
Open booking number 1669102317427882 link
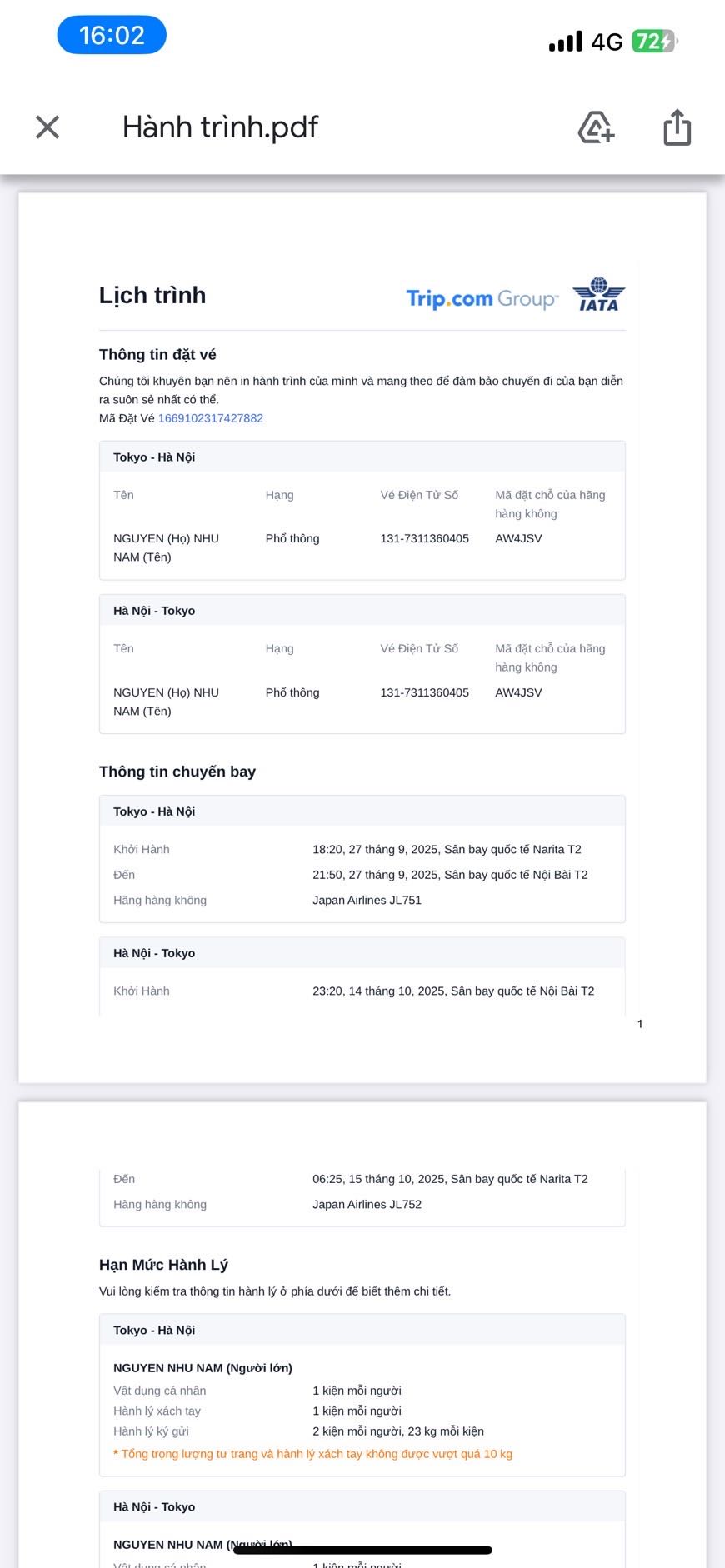click(211, 418)
